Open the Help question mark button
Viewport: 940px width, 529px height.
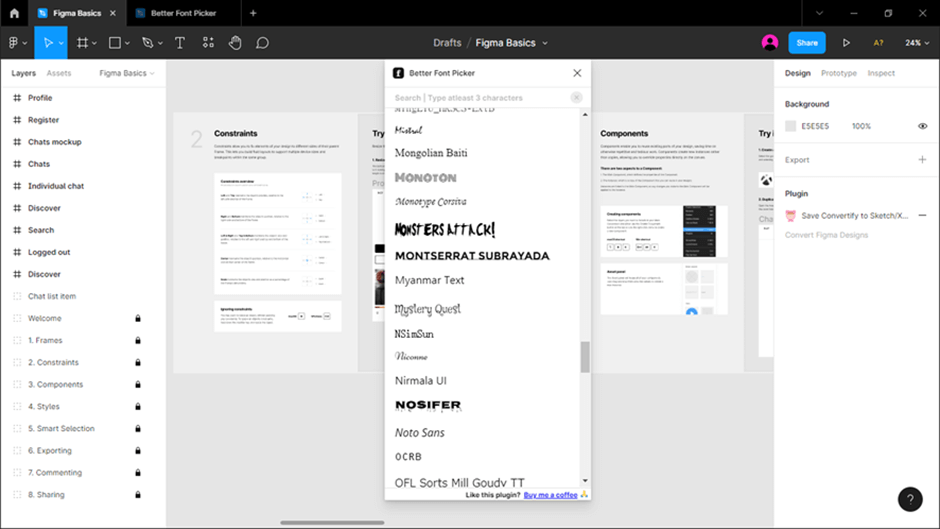910,499
